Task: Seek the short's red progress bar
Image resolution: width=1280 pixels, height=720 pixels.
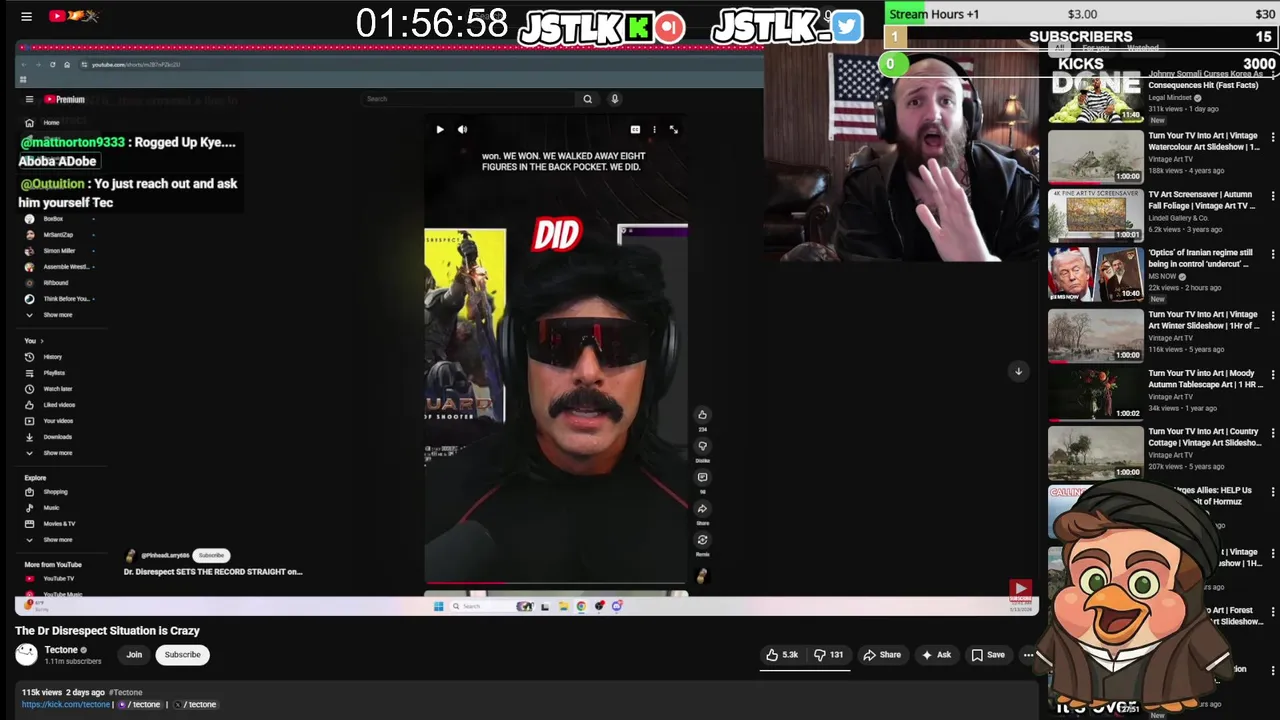Action: 556,582
